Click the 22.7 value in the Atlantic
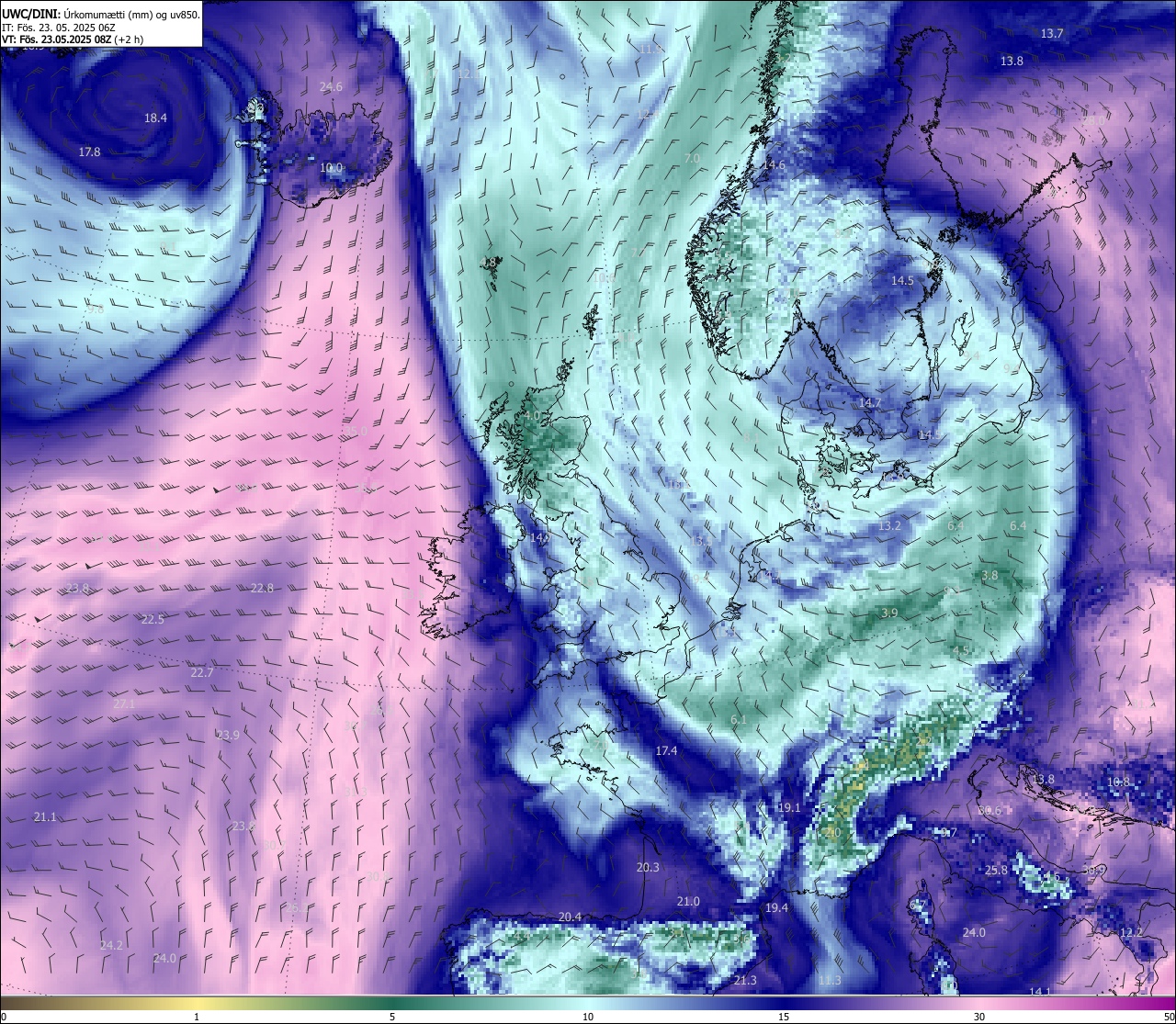1176x1024 pixels. 202,672
